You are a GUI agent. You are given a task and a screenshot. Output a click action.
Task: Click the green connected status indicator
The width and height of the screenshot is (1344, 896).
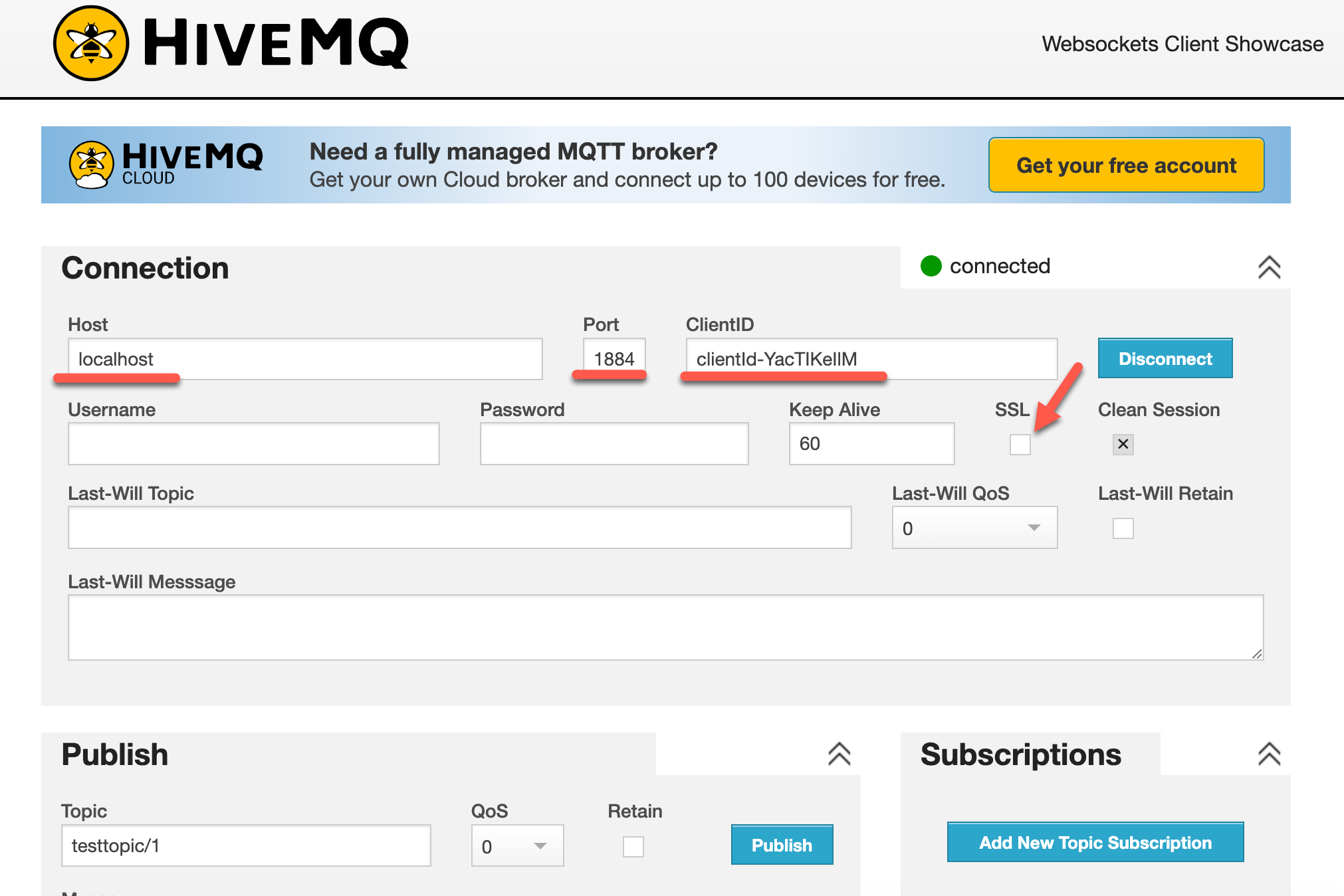click(931, 266)
